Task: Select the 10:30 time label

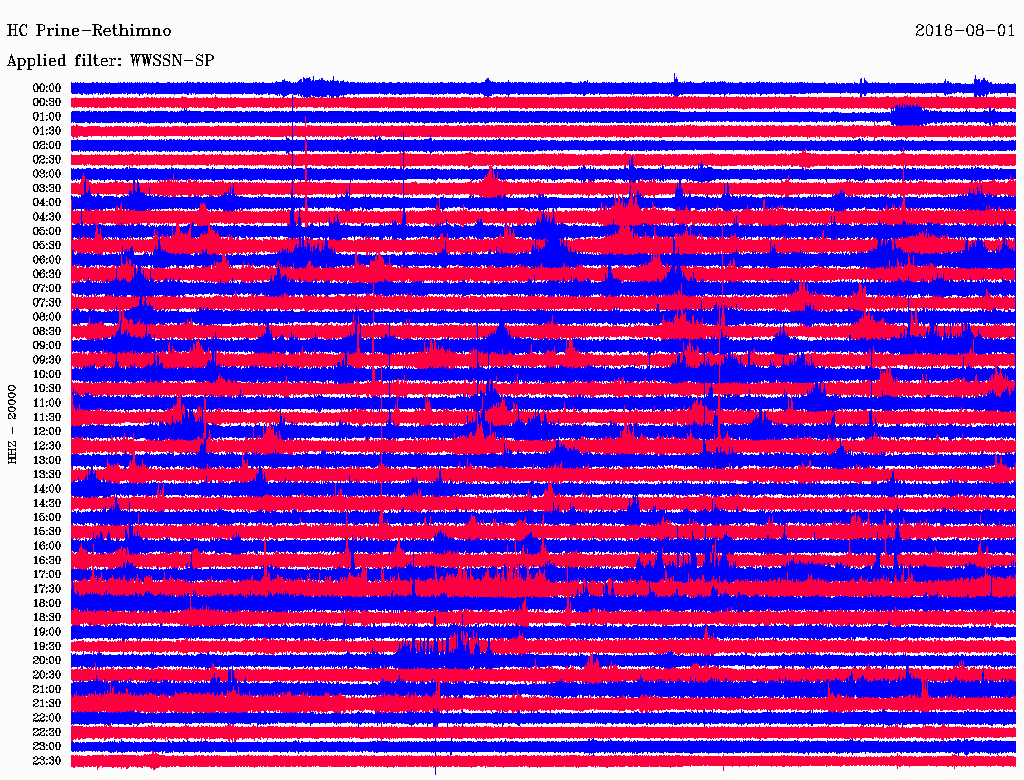Action: [46, 389]
